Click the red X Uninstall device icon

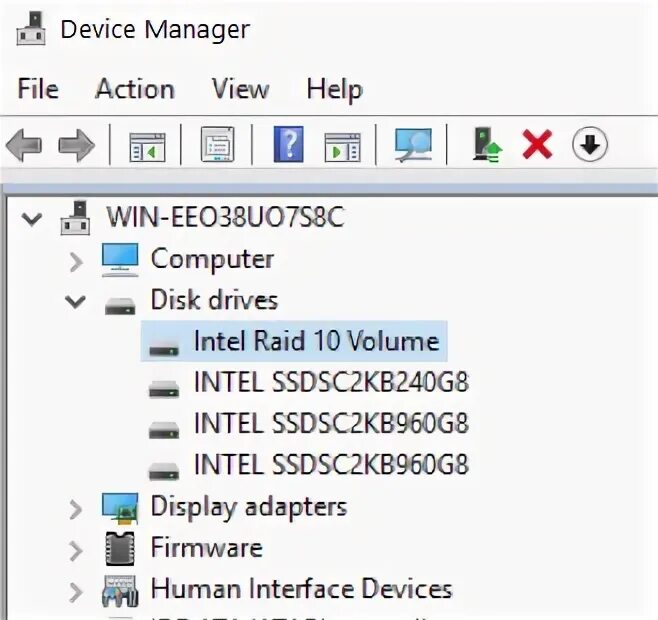[x=538, y=146]
